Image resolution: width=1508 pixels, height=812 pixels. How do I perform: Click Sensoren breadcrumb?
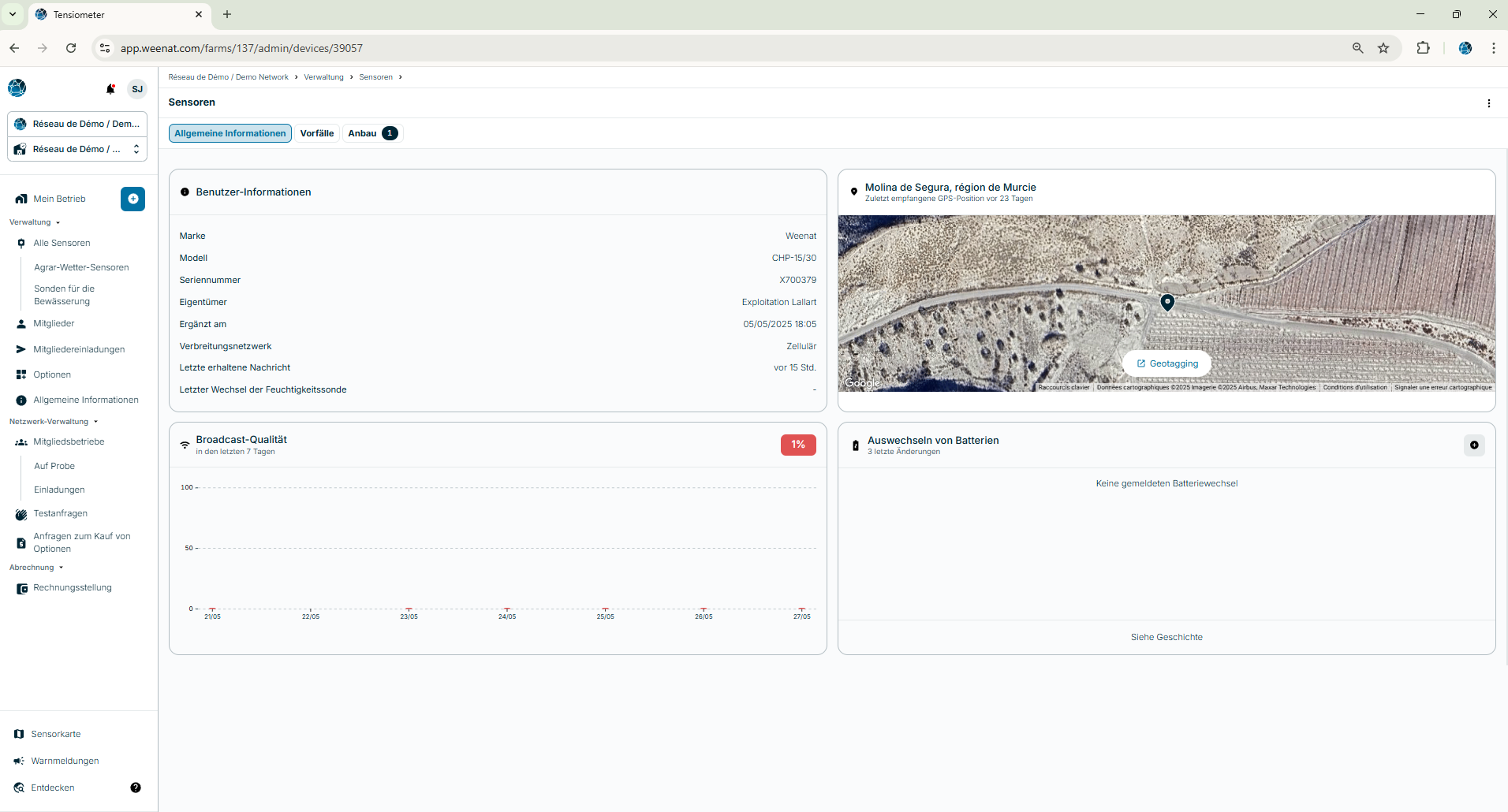(375, 77)
